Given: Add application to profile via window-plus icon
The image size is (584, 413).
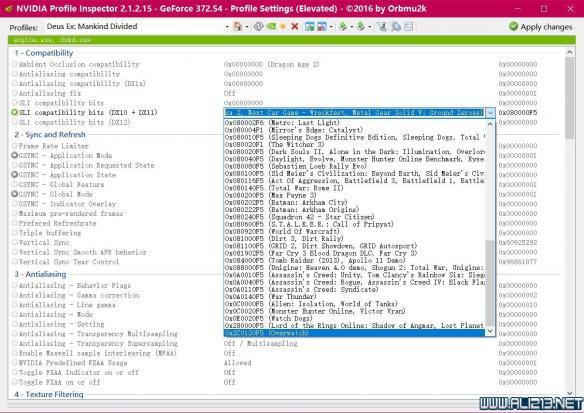Looking at the screenshot, I should (309, 26).
